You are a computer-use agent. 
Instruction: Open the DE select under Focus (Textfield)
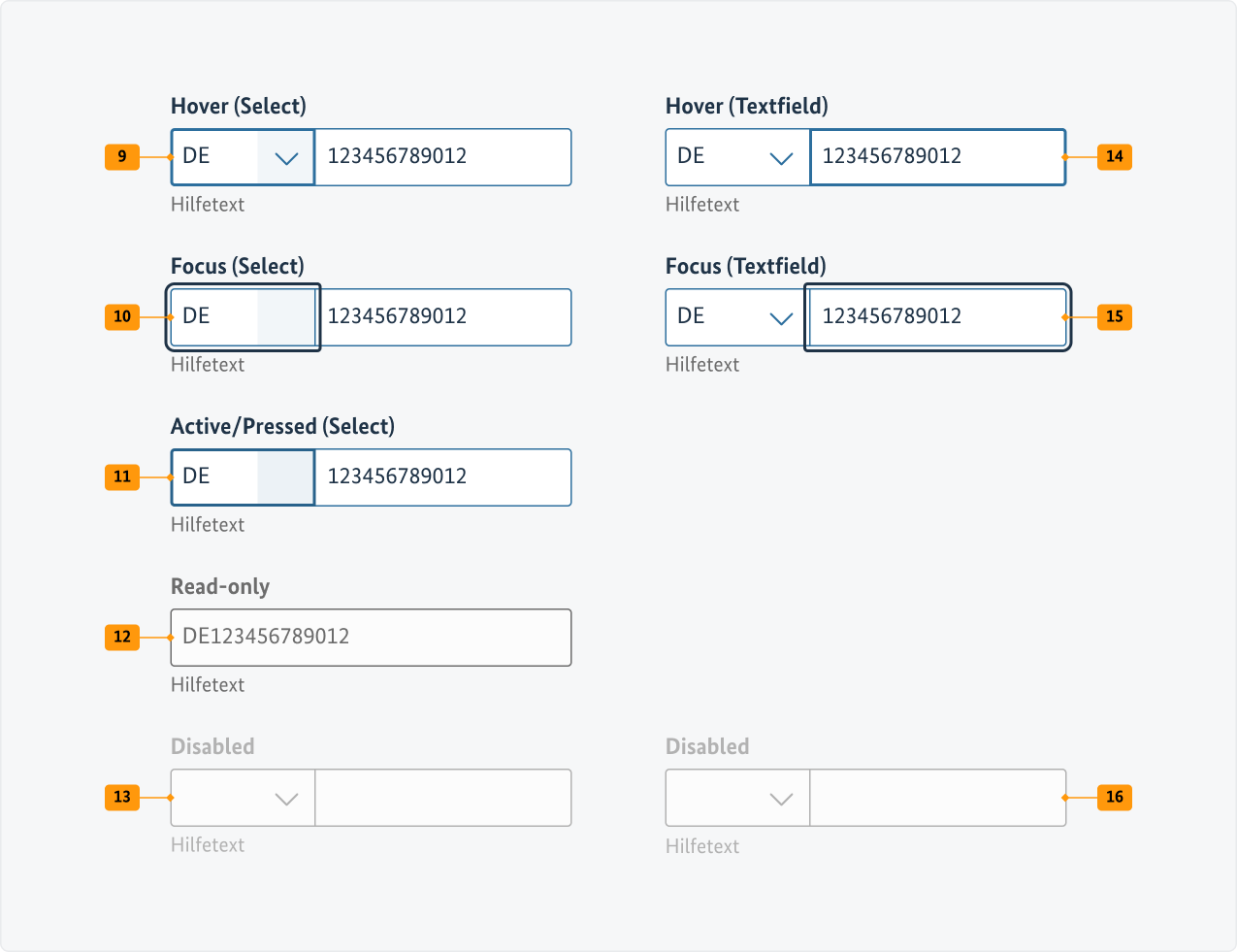tap(735, 317)
